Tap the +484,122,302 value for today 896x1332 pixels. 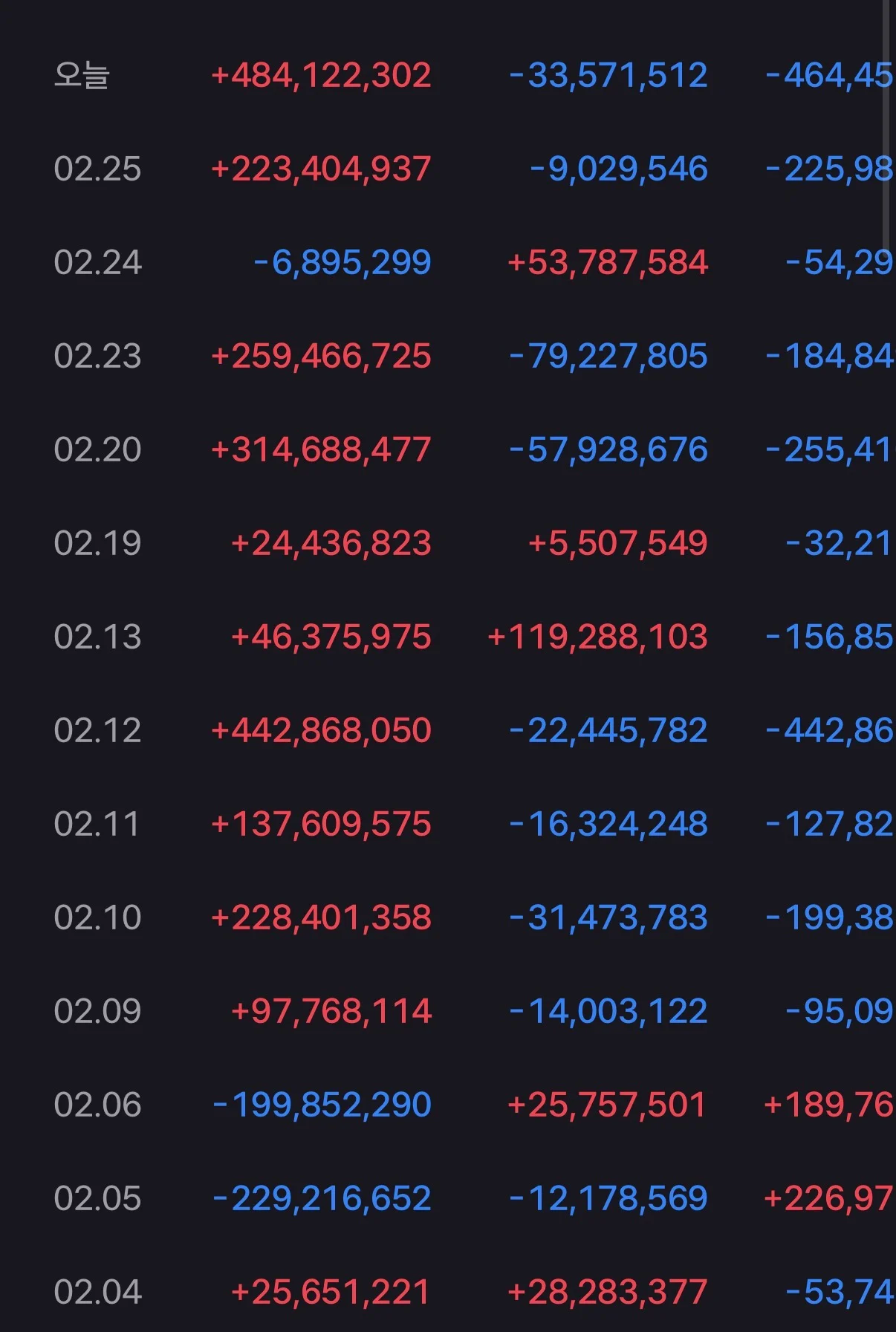pyautogui.click(x=321, y=75)
